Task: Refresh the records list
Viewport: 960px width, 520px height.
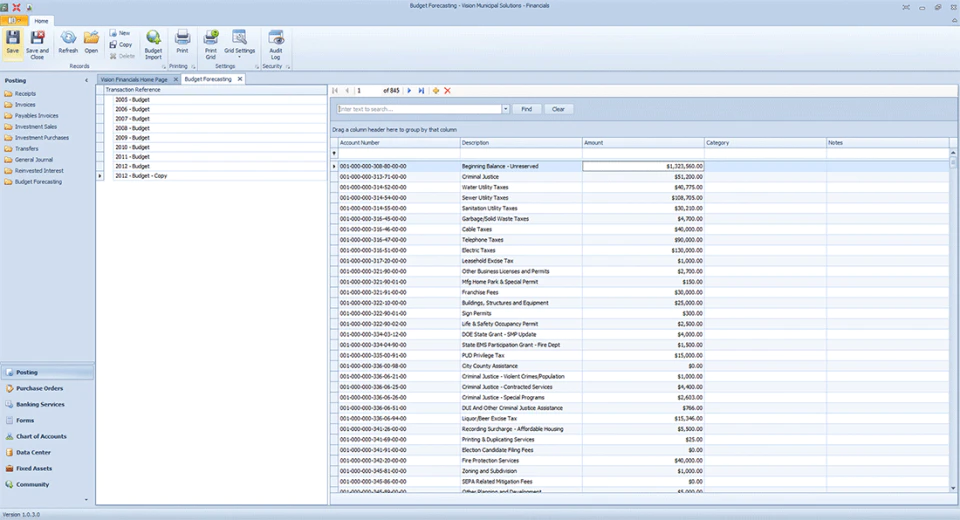Action: pyautogui.click(x=68, y=39)
